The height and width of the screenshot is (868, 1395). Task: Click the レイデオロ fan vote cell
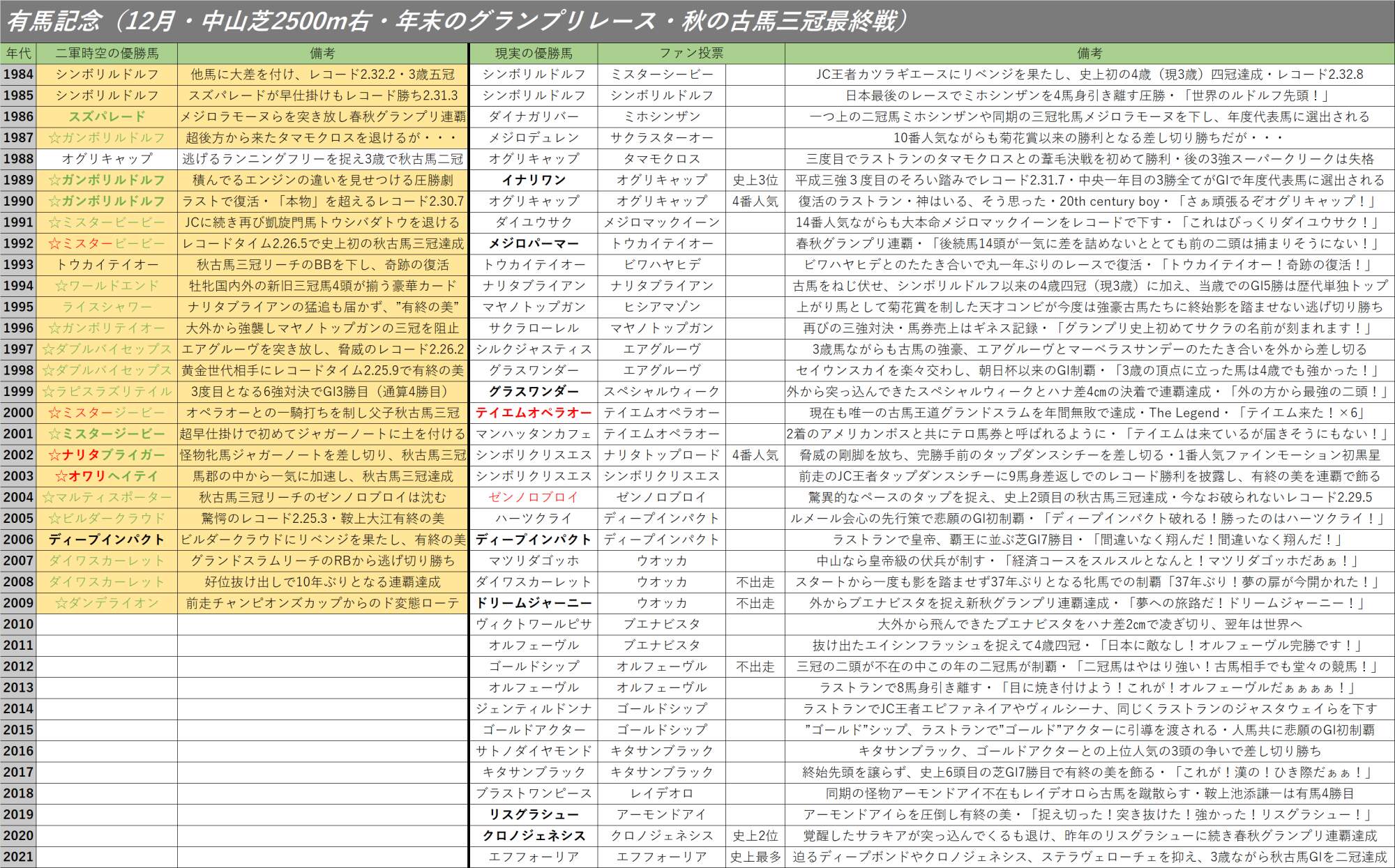pos(661,793)
